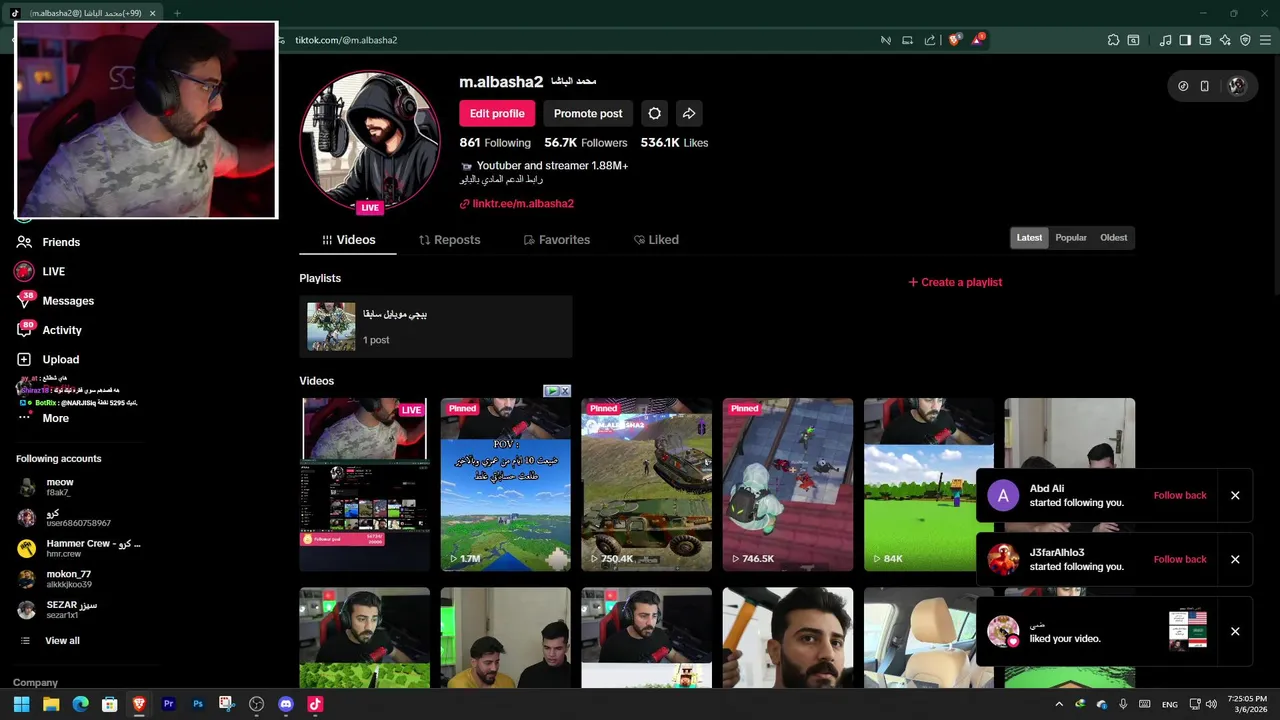
Task: Open meow in following accounts
Action: pos(58,487)
